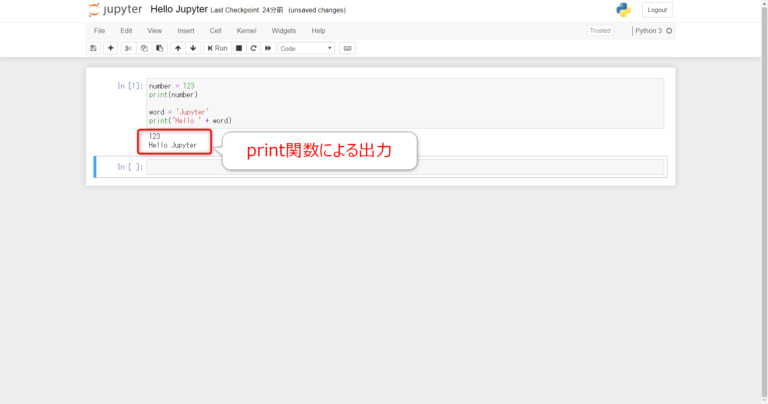Open the command palette keyboard icon
This screenshot has width=768, height=404.
347,48
